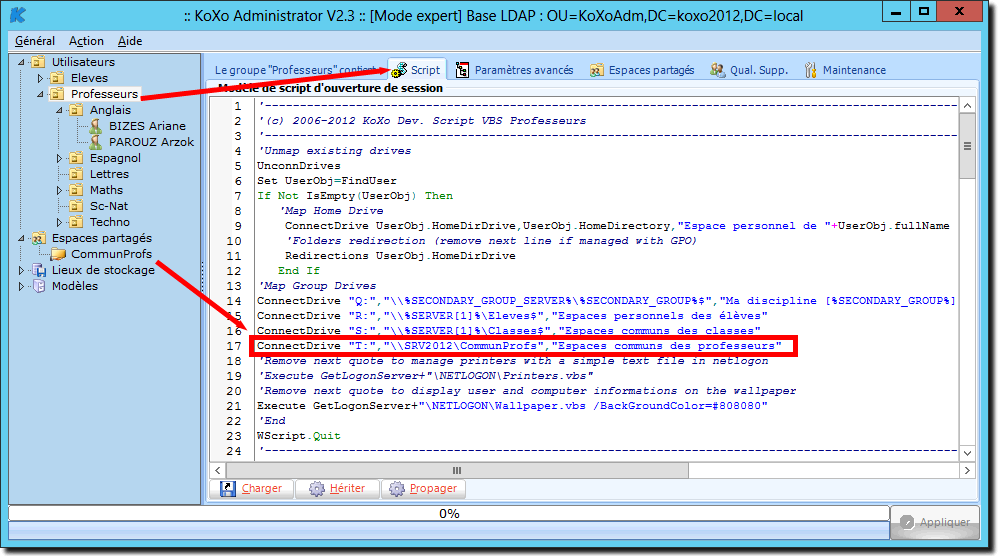Click the Hériter button label
The image size is (998, 556).
[x=348, y=488]
